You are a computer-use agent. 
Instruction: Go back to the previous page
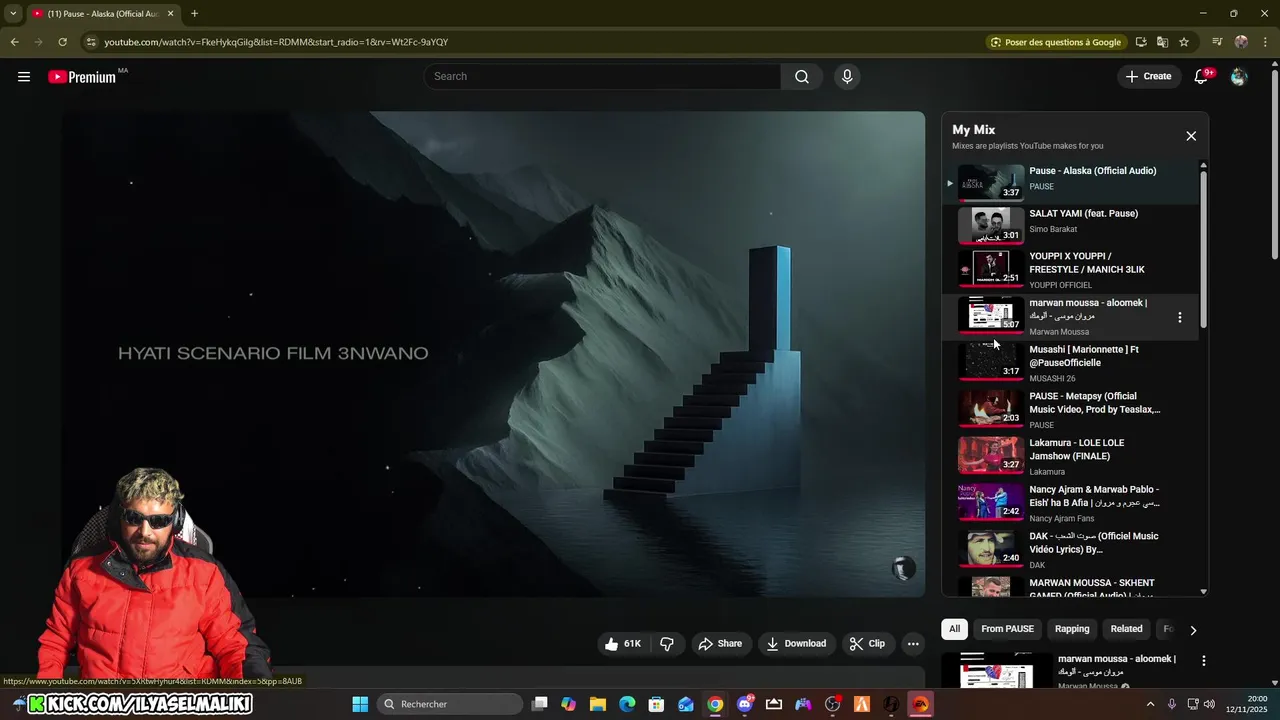pyautogui.click(x=14, y=42)
